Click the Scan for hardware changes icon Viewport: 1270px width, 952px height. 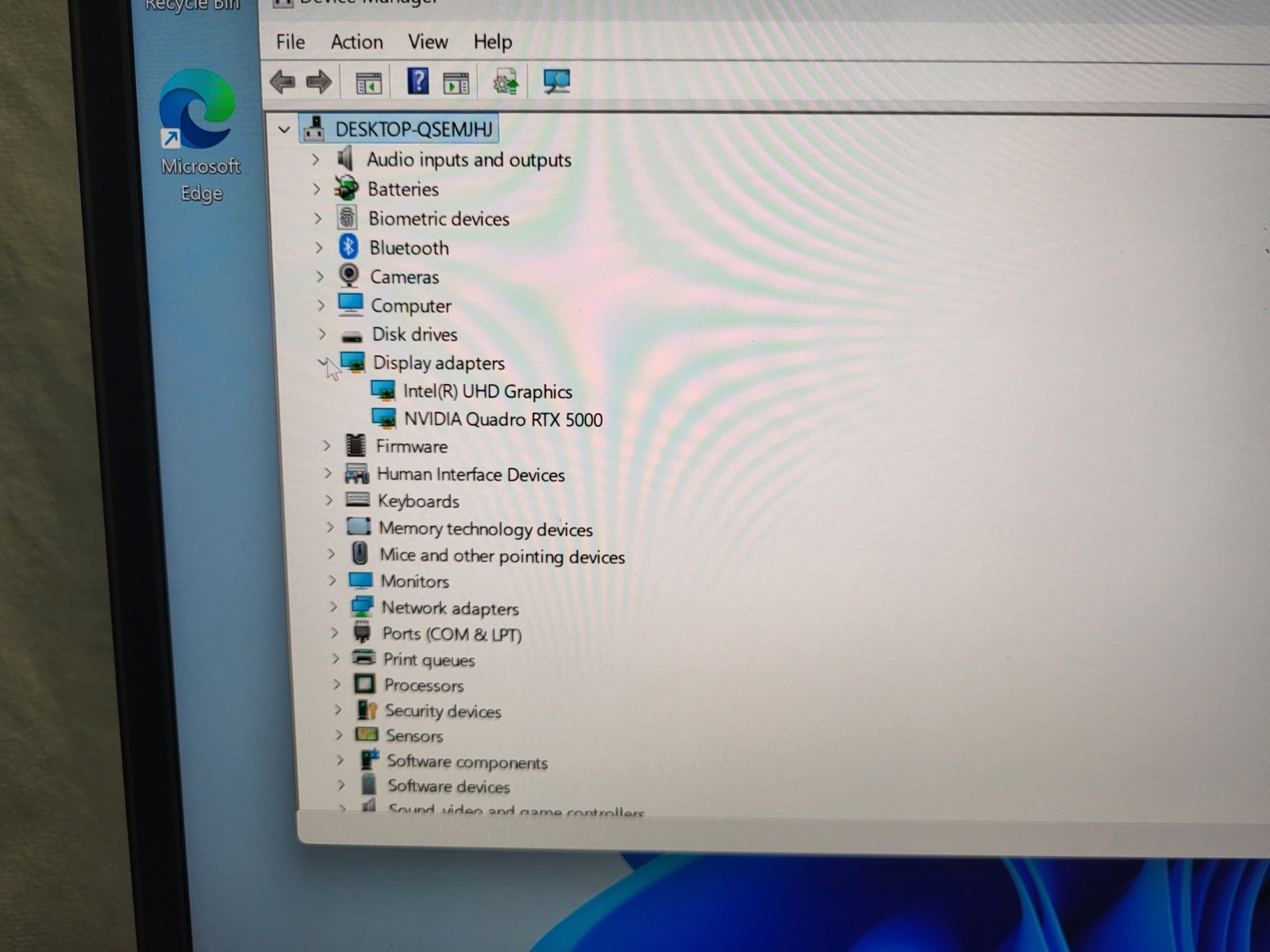[x=556, y=82]
